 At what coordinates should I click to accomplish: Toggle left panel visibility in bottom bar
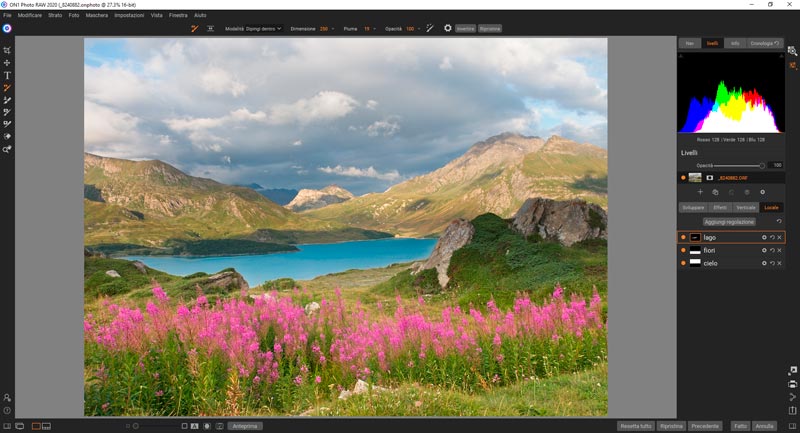click(7, 426)
